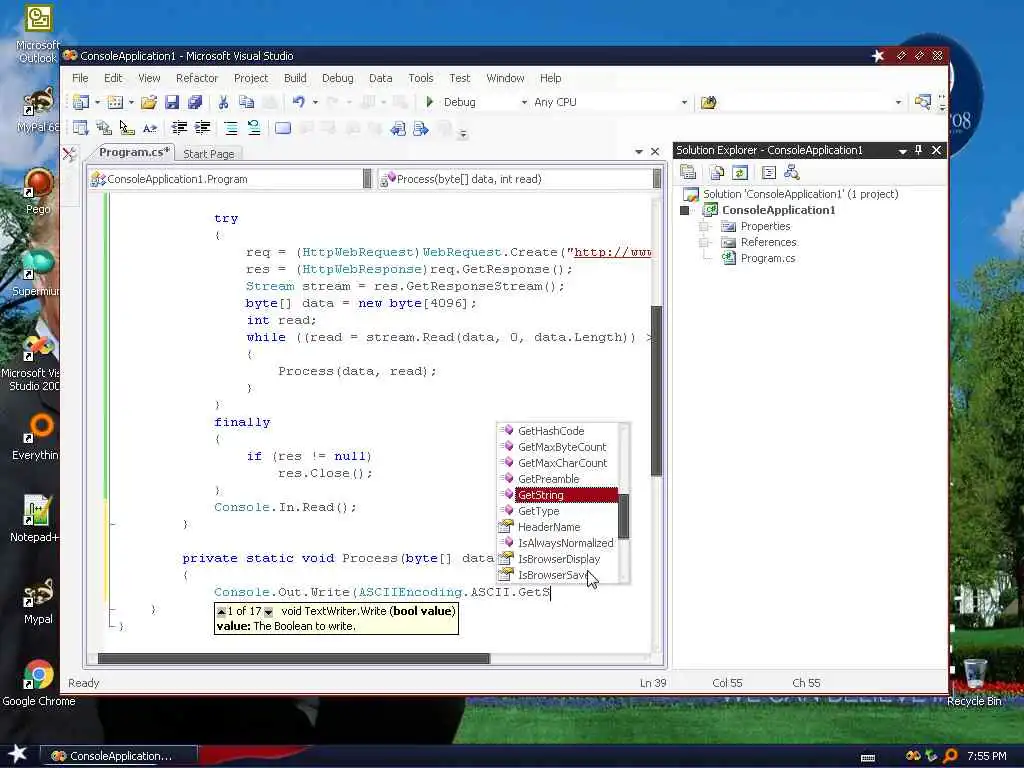Open the Window menu
Screen dimensions: 1024x768
point(505,78)
